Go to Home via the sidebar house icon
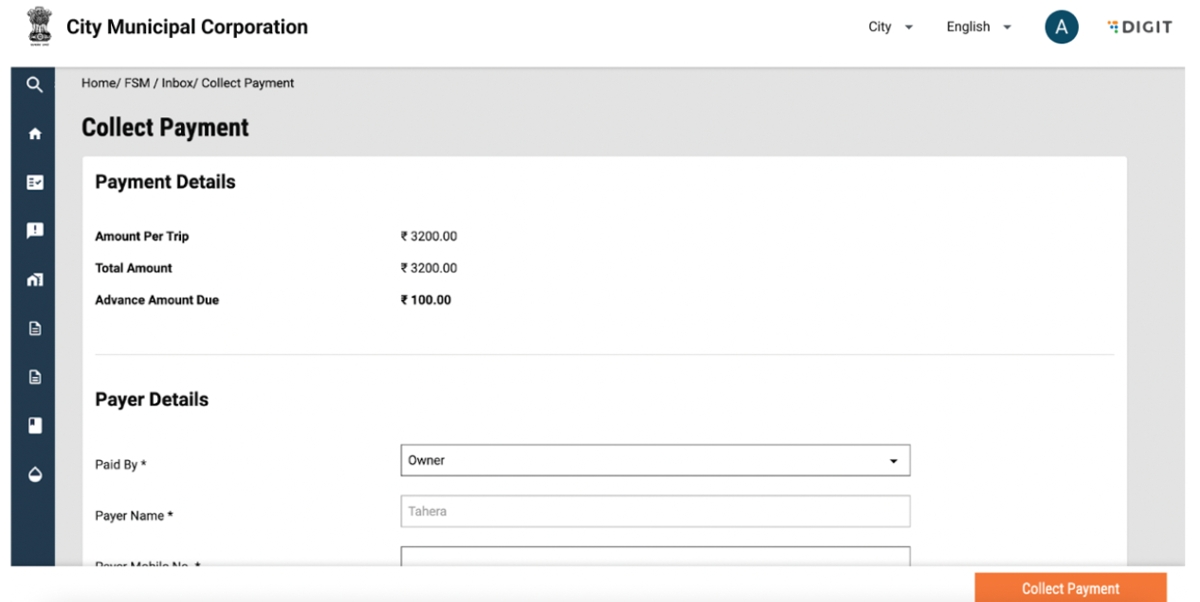 (x=35, y=134)
